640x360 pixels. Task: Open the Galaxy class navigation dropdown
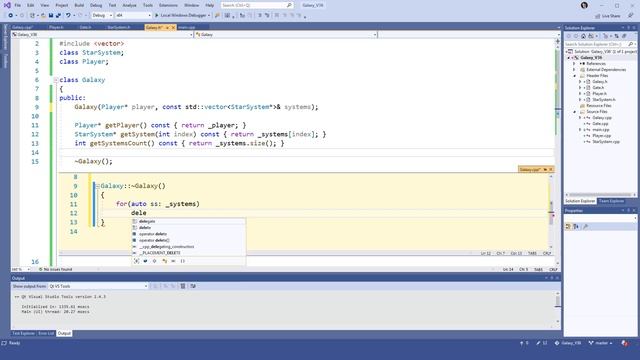(285, 35)
